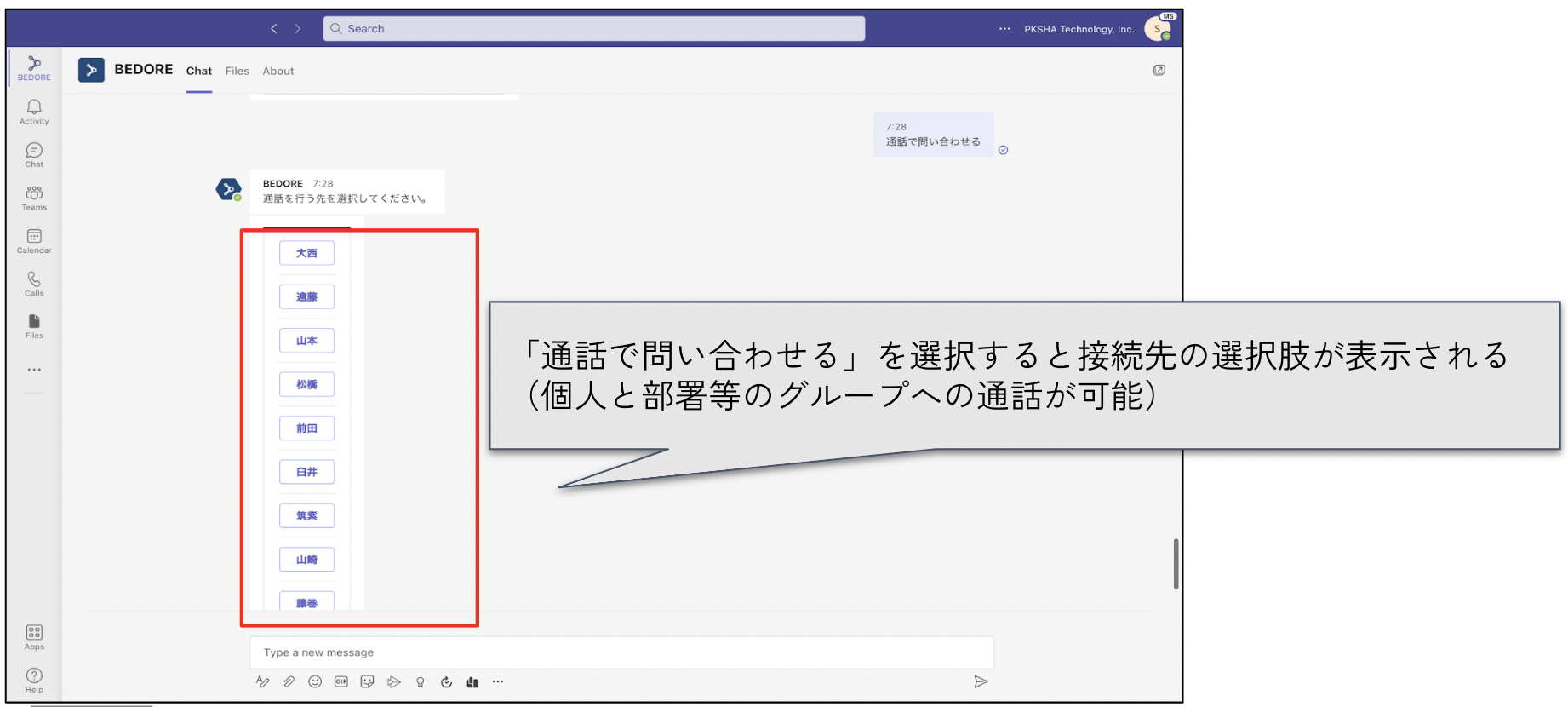Image resolution: width=1568 pixels, height=707 pixels.
Task: Select the 白井 call destination
Action: click(x=306, y=472)
